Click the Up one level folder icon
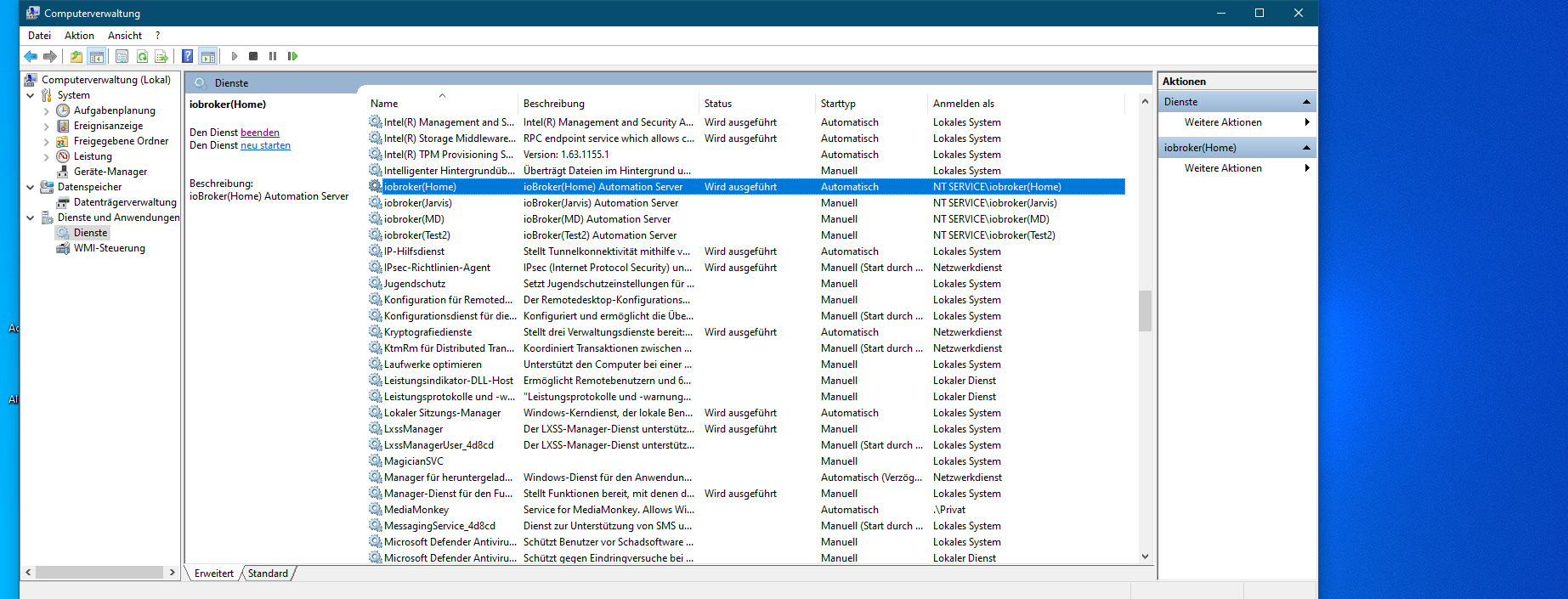The width and height of the screenshot is (1568, 599). 76,56
